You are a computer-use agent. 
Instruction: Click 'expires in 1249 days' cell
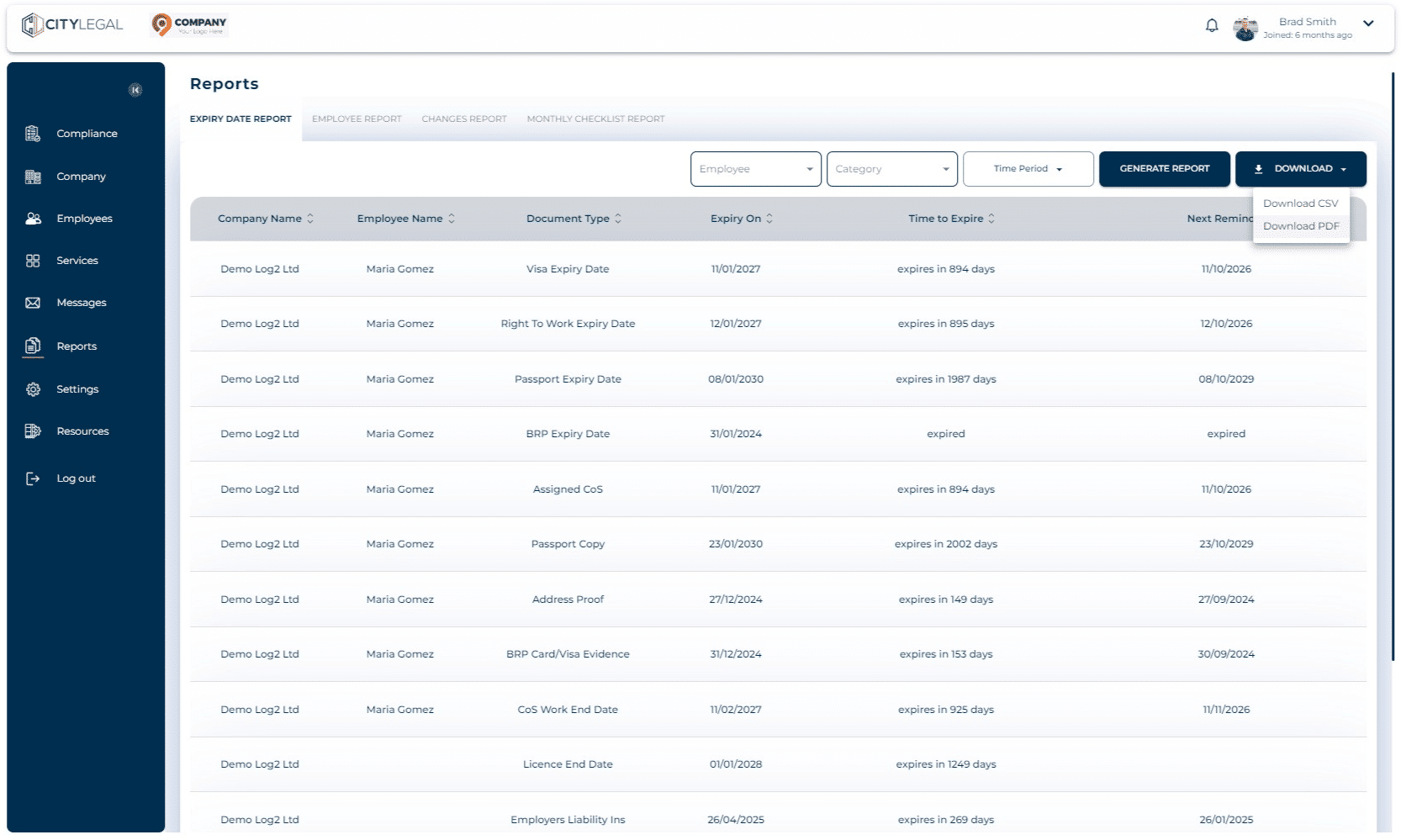coord(946,764)
